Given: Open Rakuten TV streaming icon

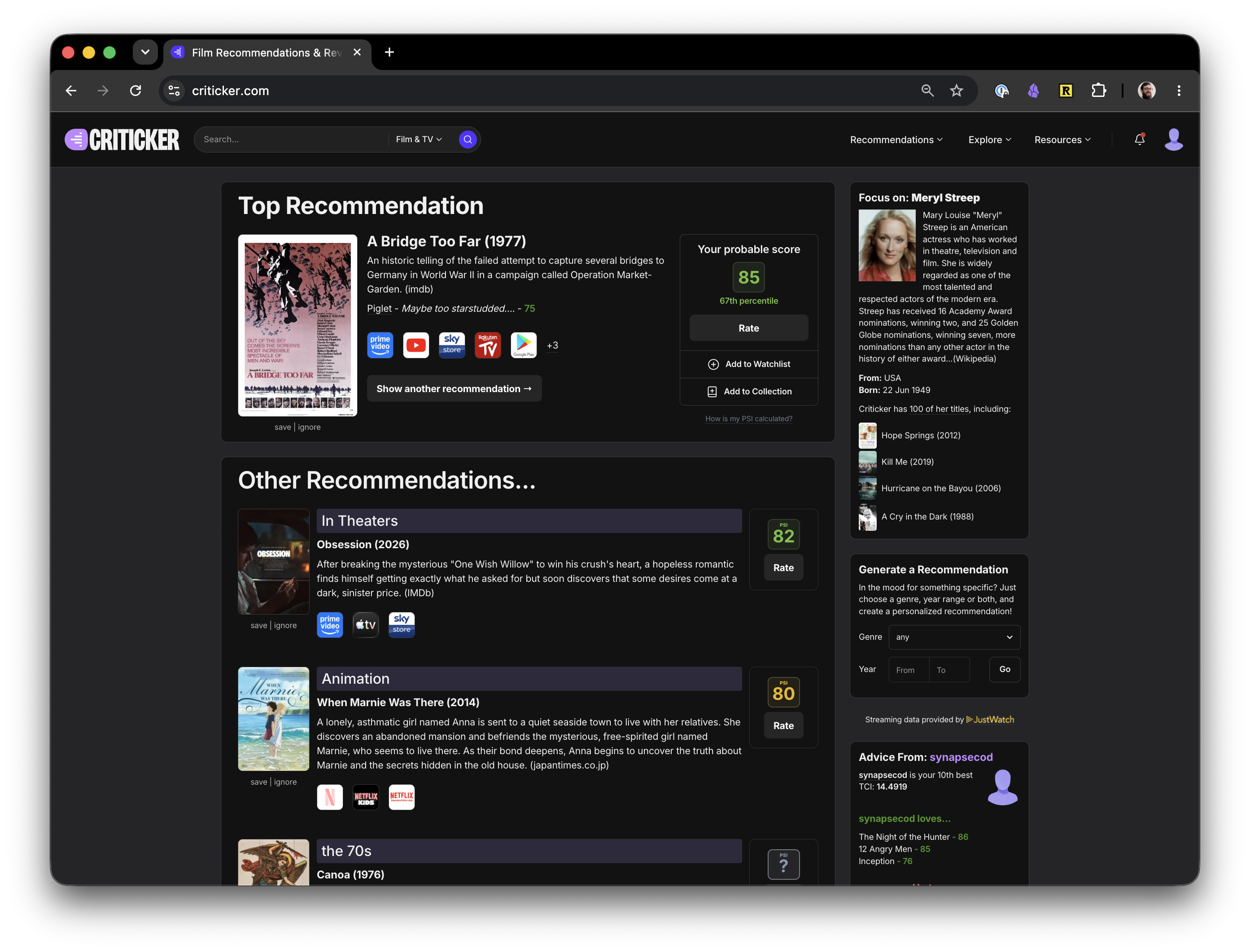Looking at the screenshot, I should click(487, 345).
